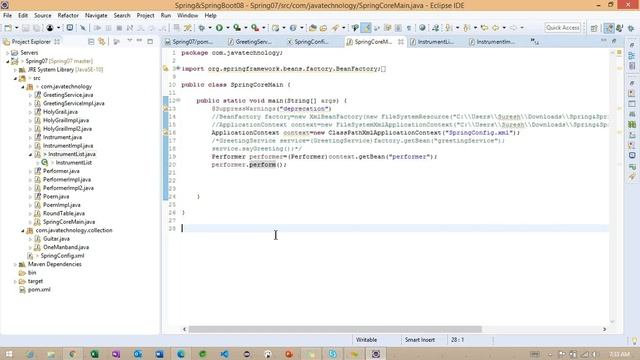Click the Coverage run icon
This screenshot has width=640, height=360.
point(237,28)
